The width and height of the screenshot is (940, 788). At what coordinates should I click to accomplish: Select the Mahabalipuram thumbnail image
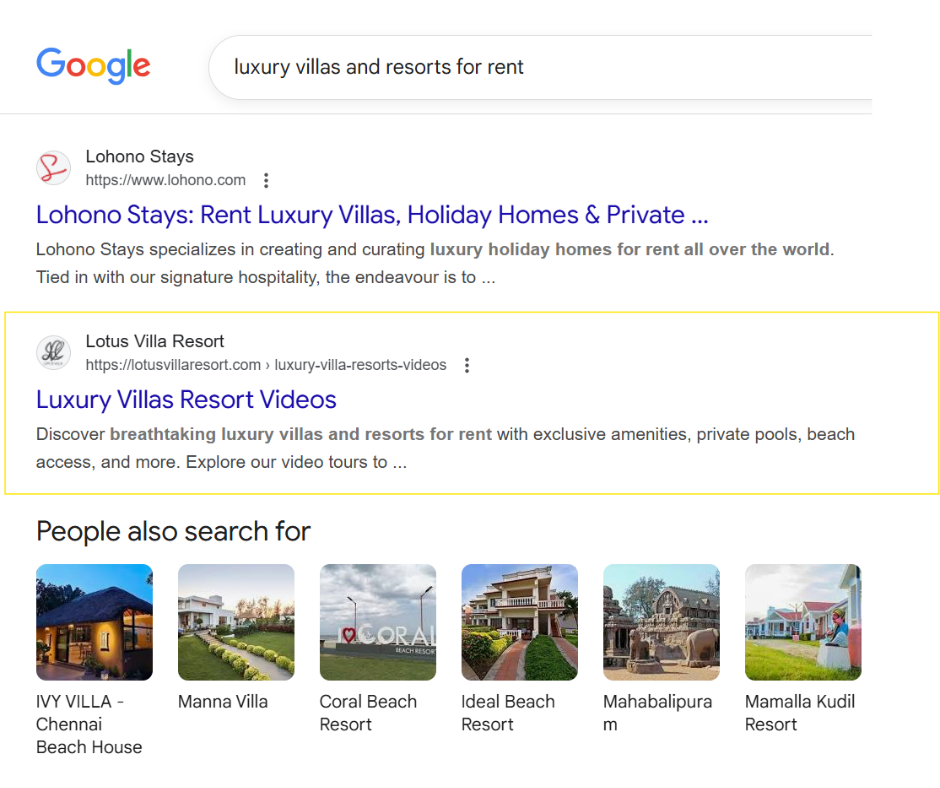click(x=661, y=622)
